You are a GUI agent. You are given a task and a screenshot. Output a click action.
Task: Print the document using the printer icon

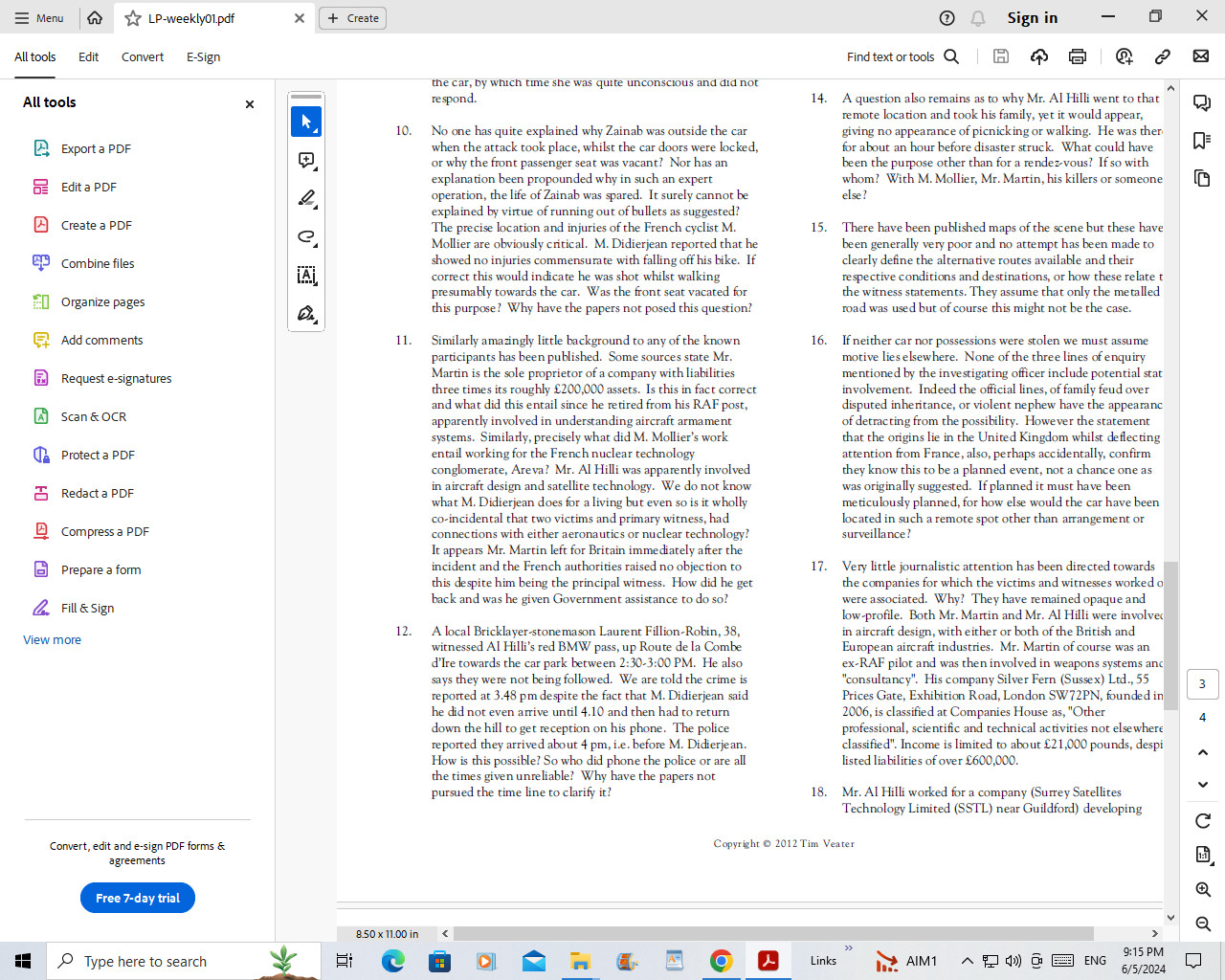click(x=1078, y=56)
